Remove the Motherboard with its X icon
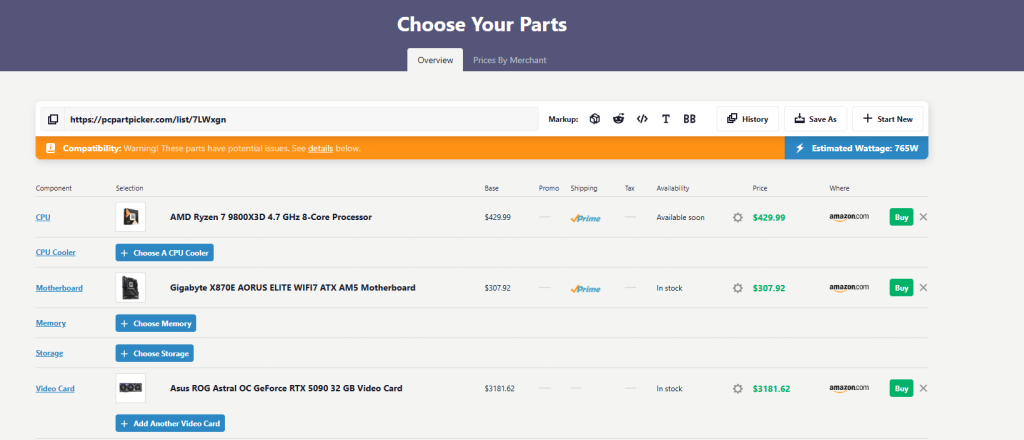The image size is (1024, 440). coord(923,287)
